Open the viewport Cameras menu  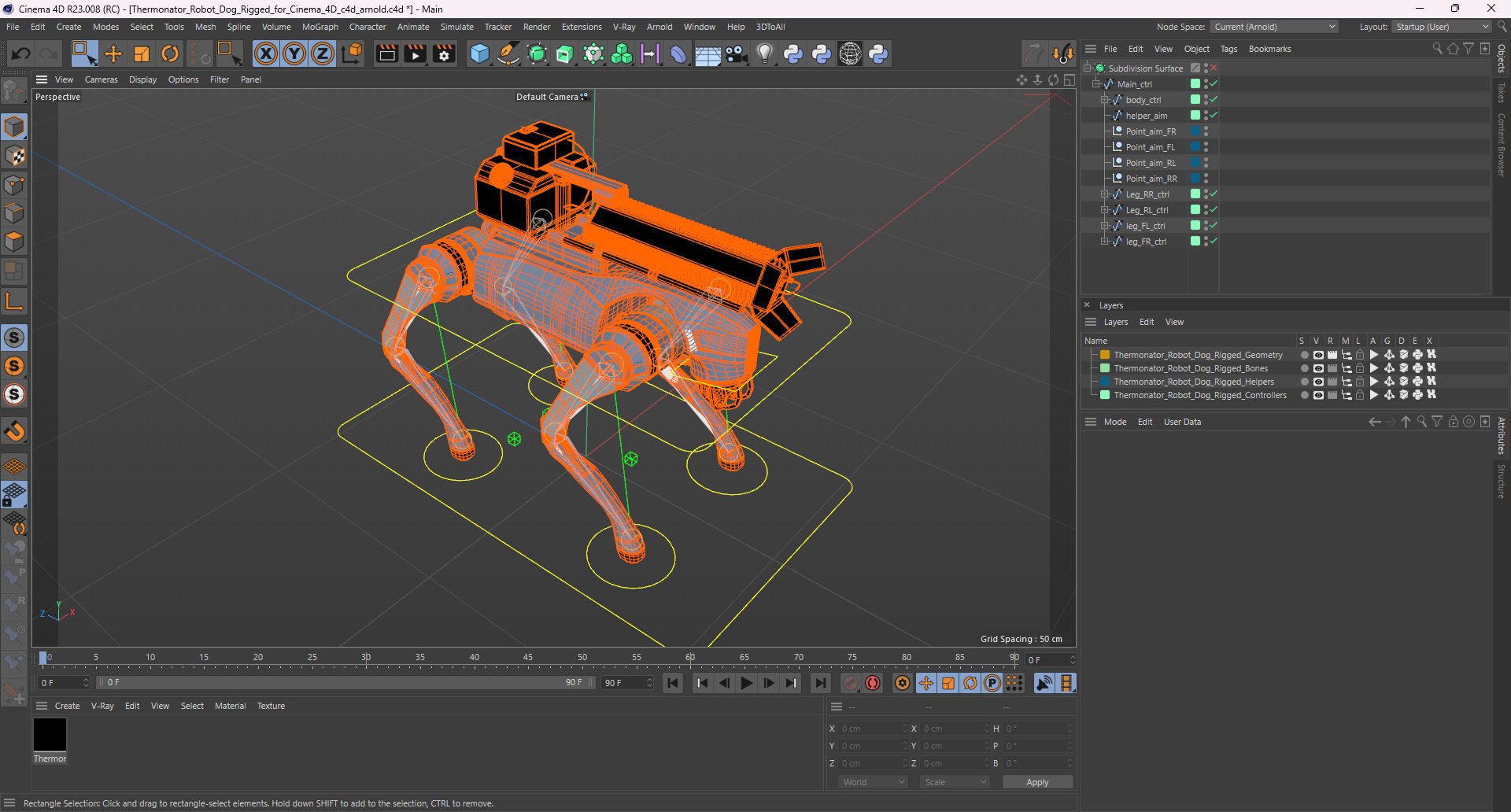[101, 79]
